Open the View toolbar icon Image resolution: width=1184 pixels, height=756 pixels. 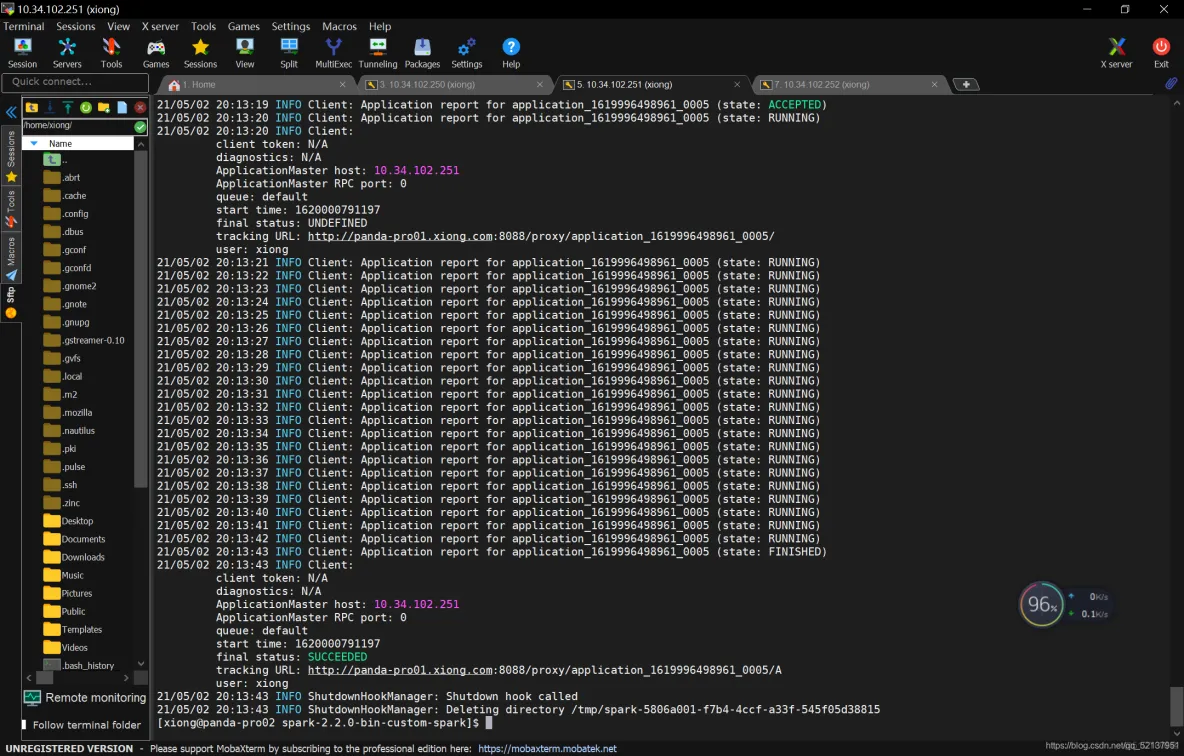(245, 53)
